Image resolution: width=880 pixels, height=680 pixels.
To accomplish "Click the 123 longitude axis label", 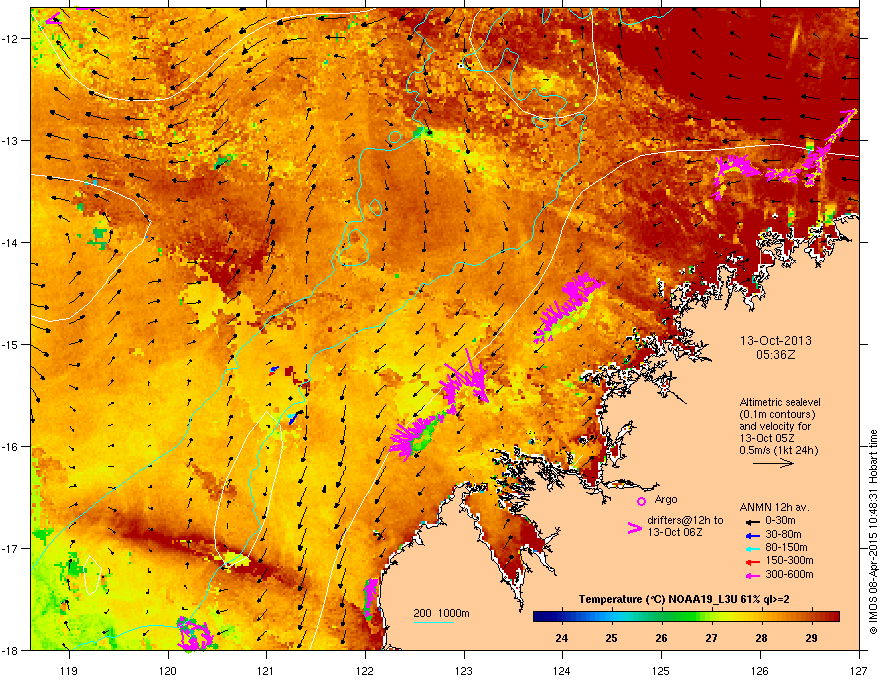I will (x=464, y=670).
